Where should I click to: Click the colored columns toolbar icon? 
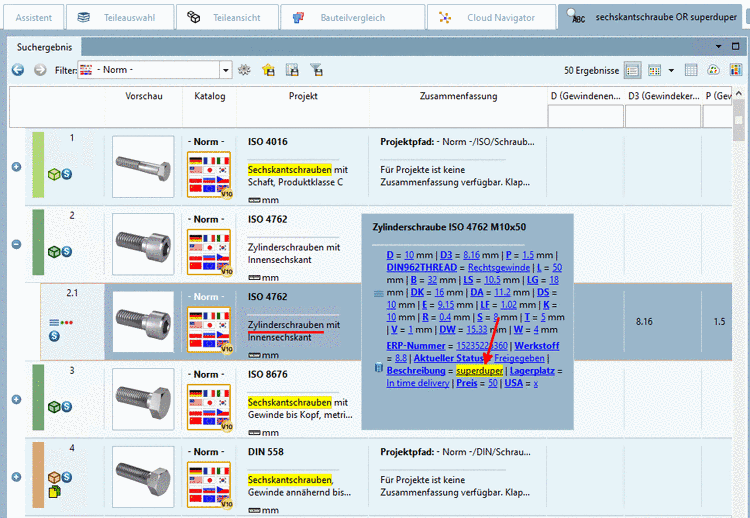point(735,70)
